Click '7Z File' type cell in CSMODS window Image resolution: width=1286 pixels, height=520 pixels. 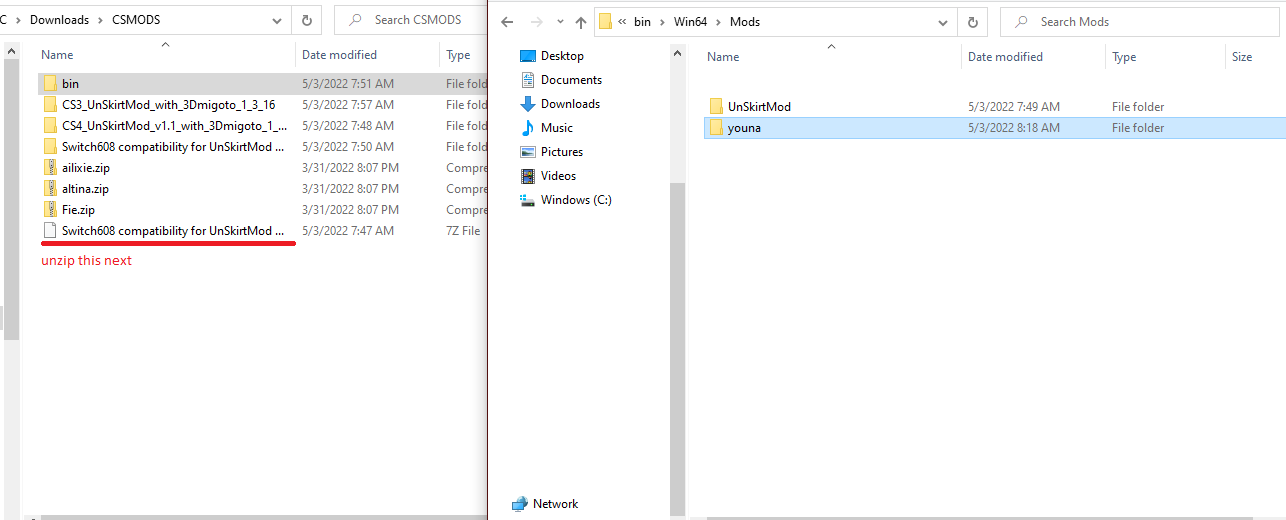pyautogui.click(x=463, y=231)
